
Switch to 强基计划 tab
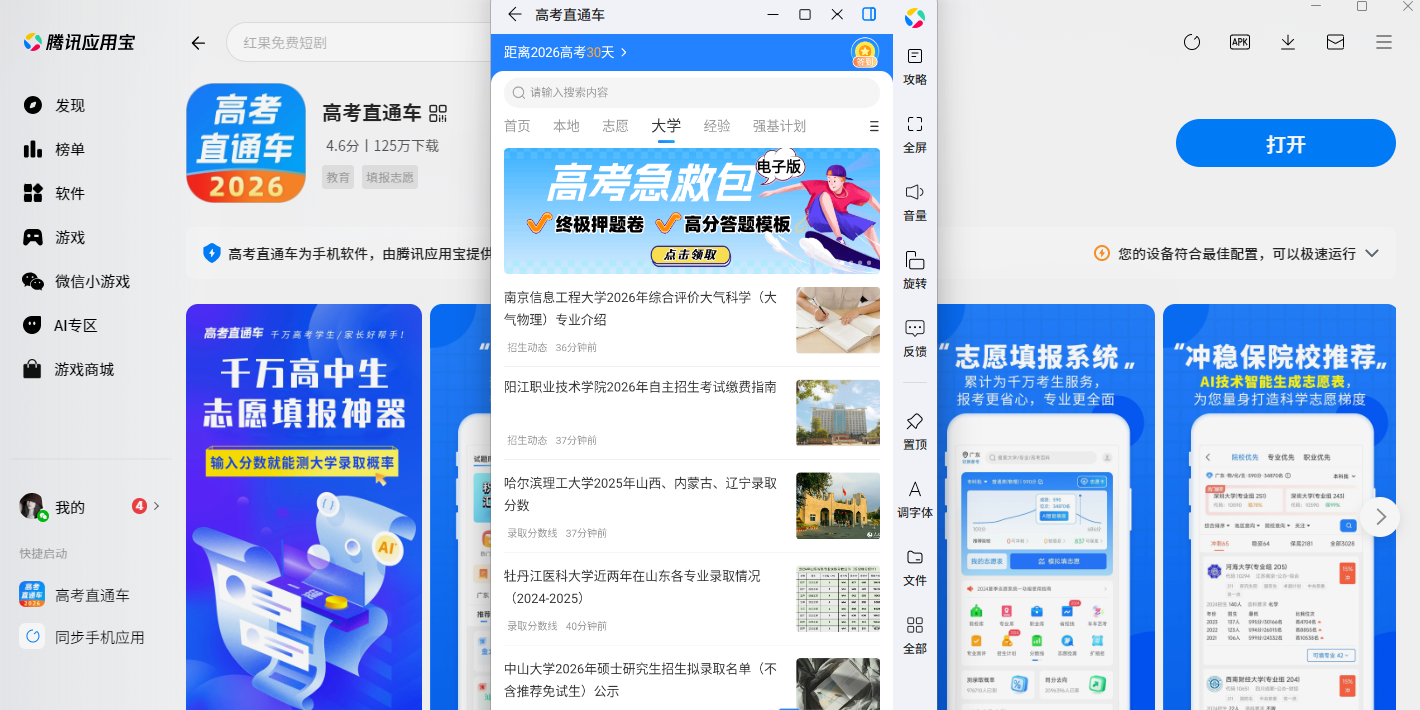779,126
